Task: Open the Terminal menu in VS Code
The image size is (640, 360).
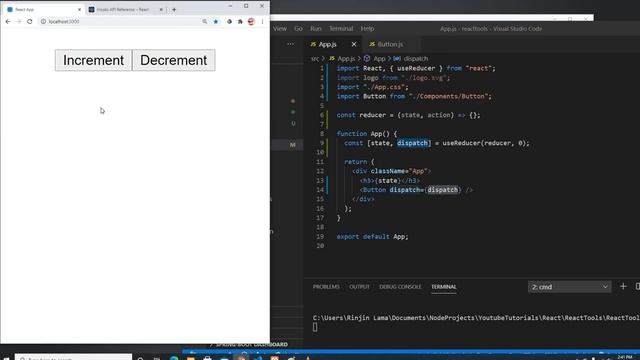Action: 341,29
